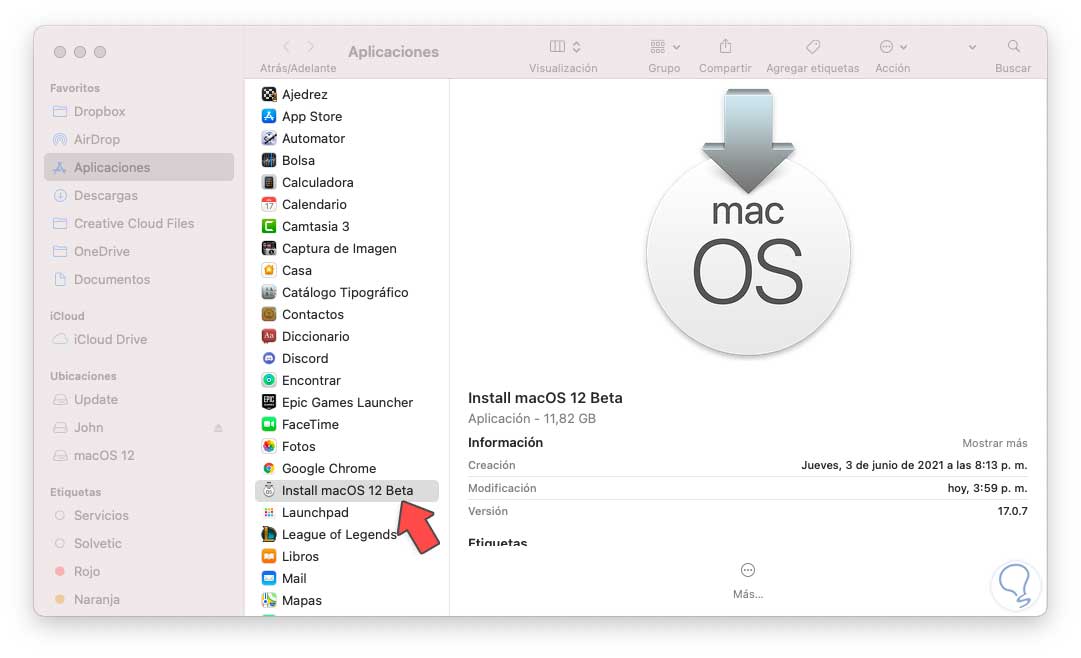Viewport: 1081px width, 658px height.
Task: Open the Grupo dropdown
Action: tap(665, 46)
